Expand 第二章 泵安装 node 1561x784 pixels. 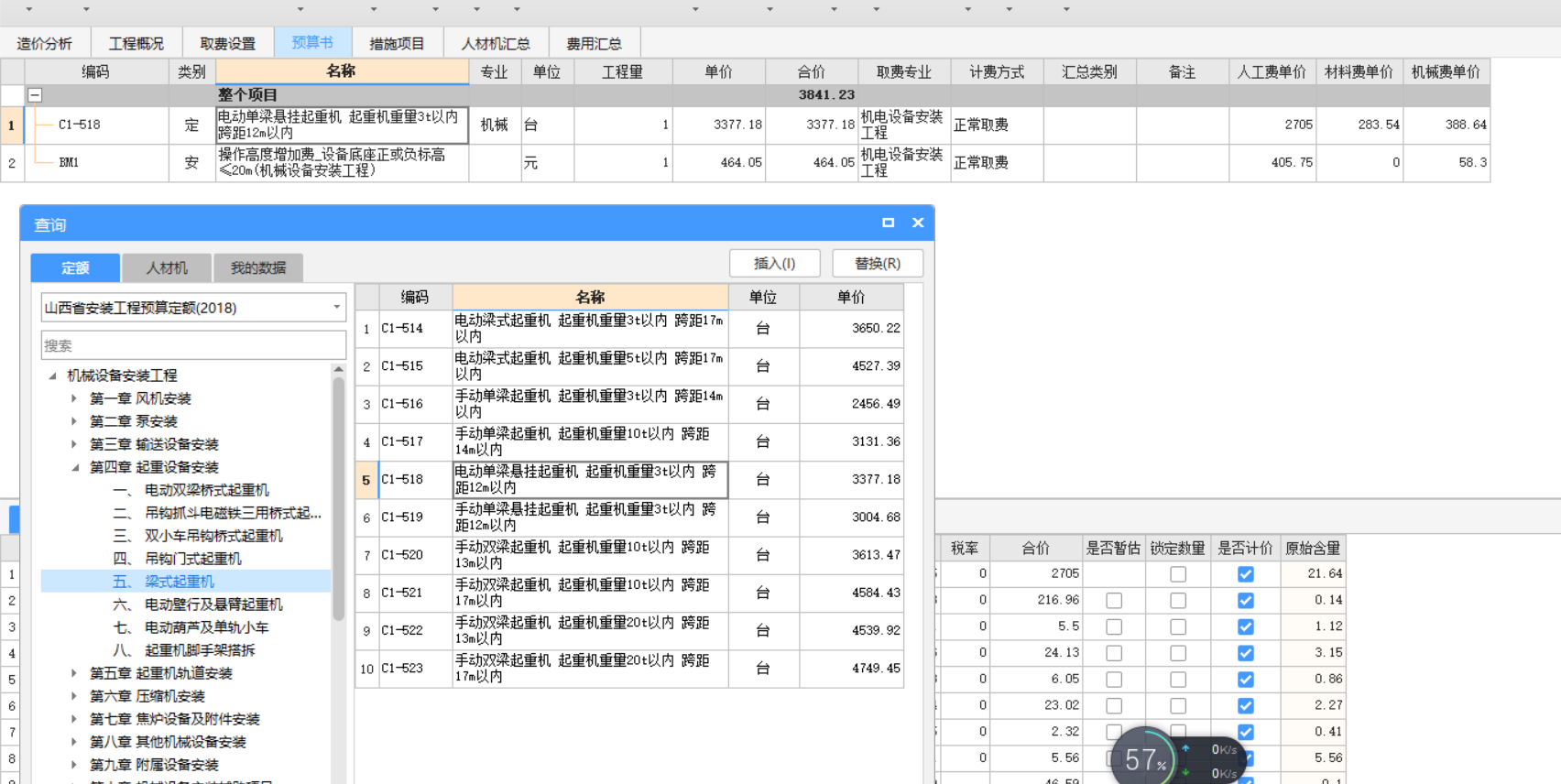coord(74,421)
